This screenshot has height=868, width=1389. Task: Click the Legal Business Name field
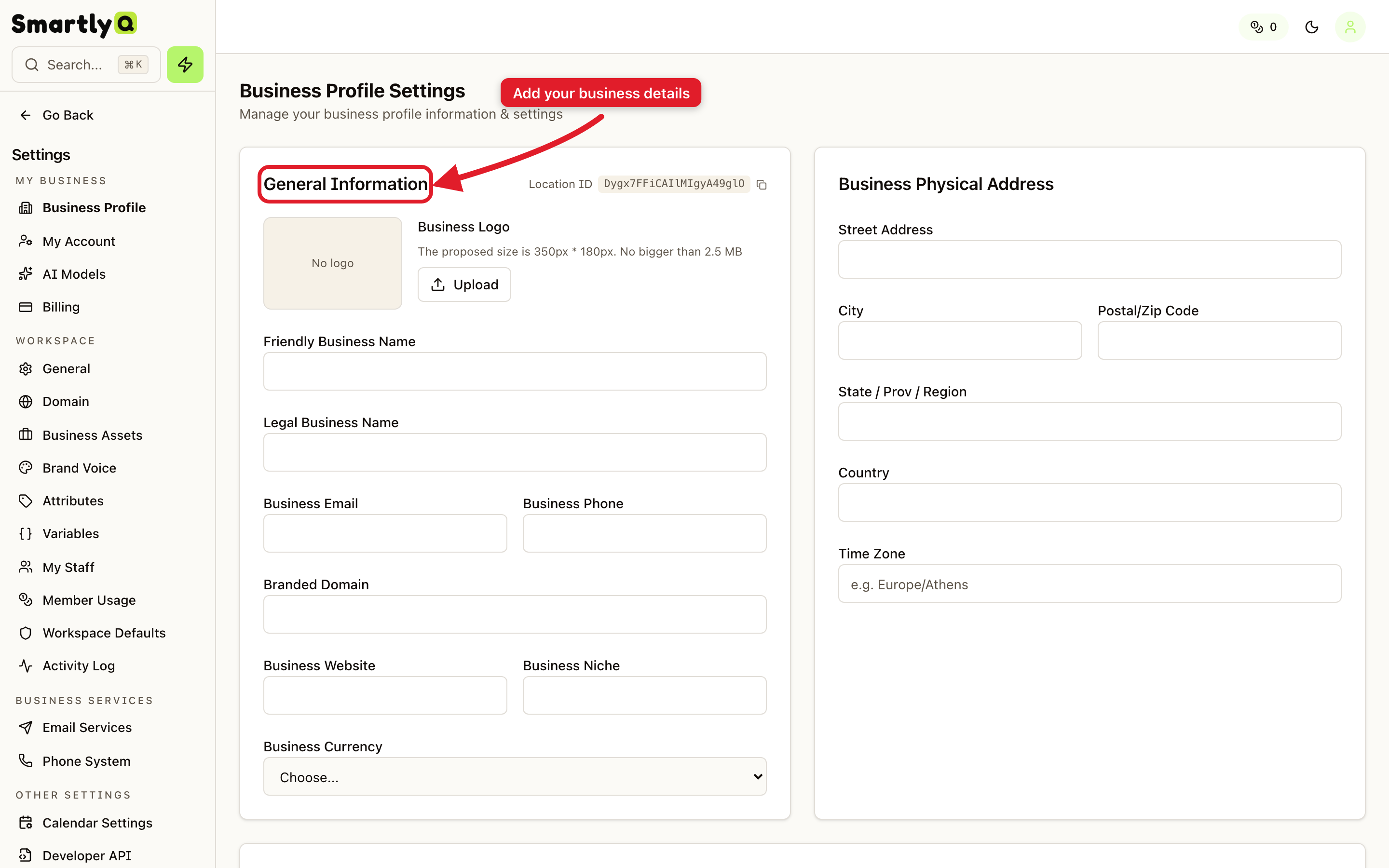[515, 452]
